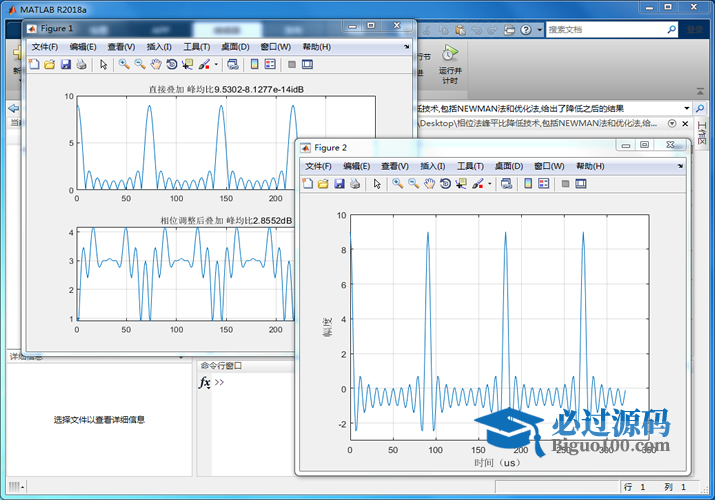Insert Colorbar in Figure 1
This screenshot has height=500, width=715.
(254, 64)
